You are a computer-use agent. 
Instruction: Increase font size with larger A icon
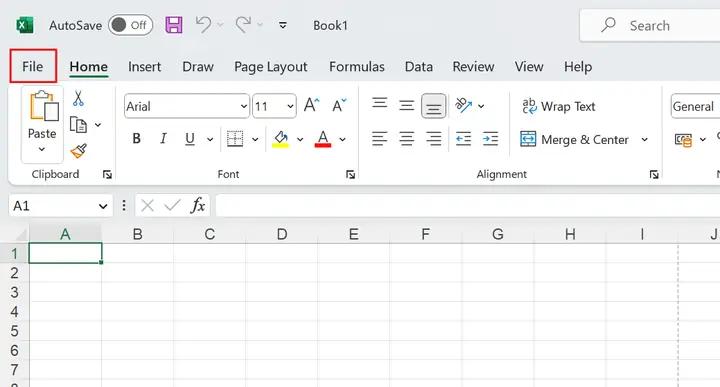click(311, 105)
